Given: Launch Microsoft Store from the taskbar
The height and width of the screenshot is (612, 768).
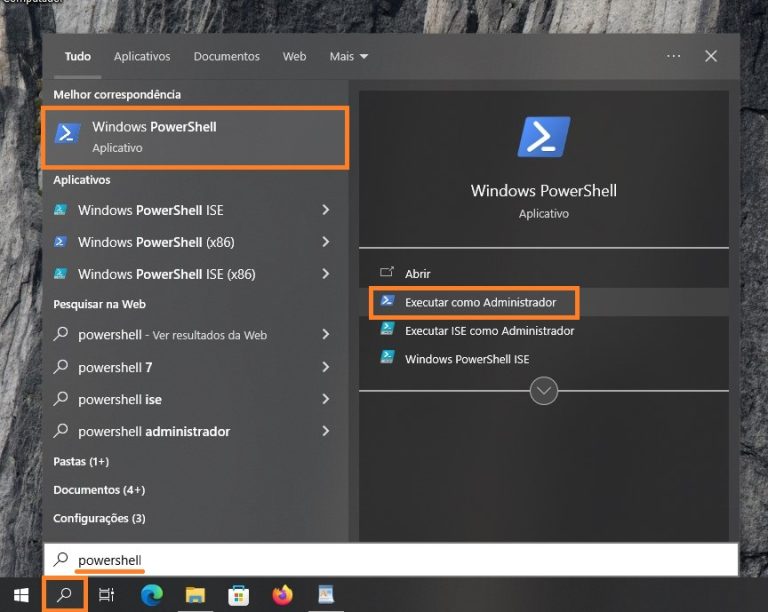Looking at the screenshot, I should (238, 595).
